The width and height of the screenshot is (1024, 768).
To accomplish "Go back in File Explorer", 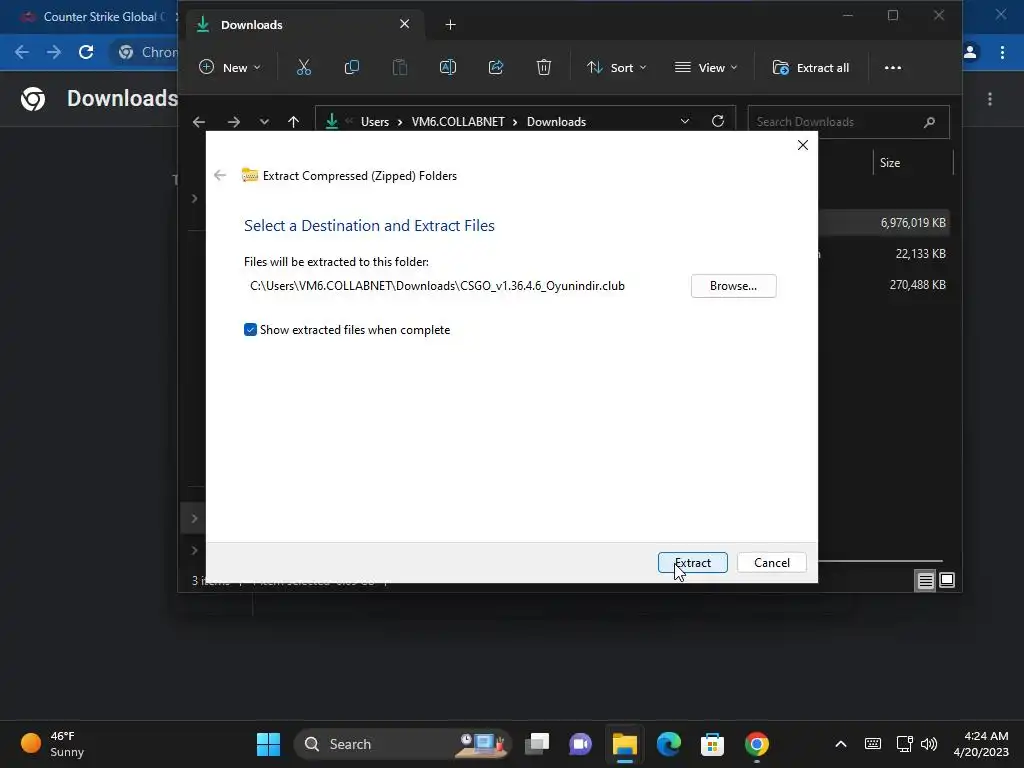I will pyautogui.click(x=199, y=121).
